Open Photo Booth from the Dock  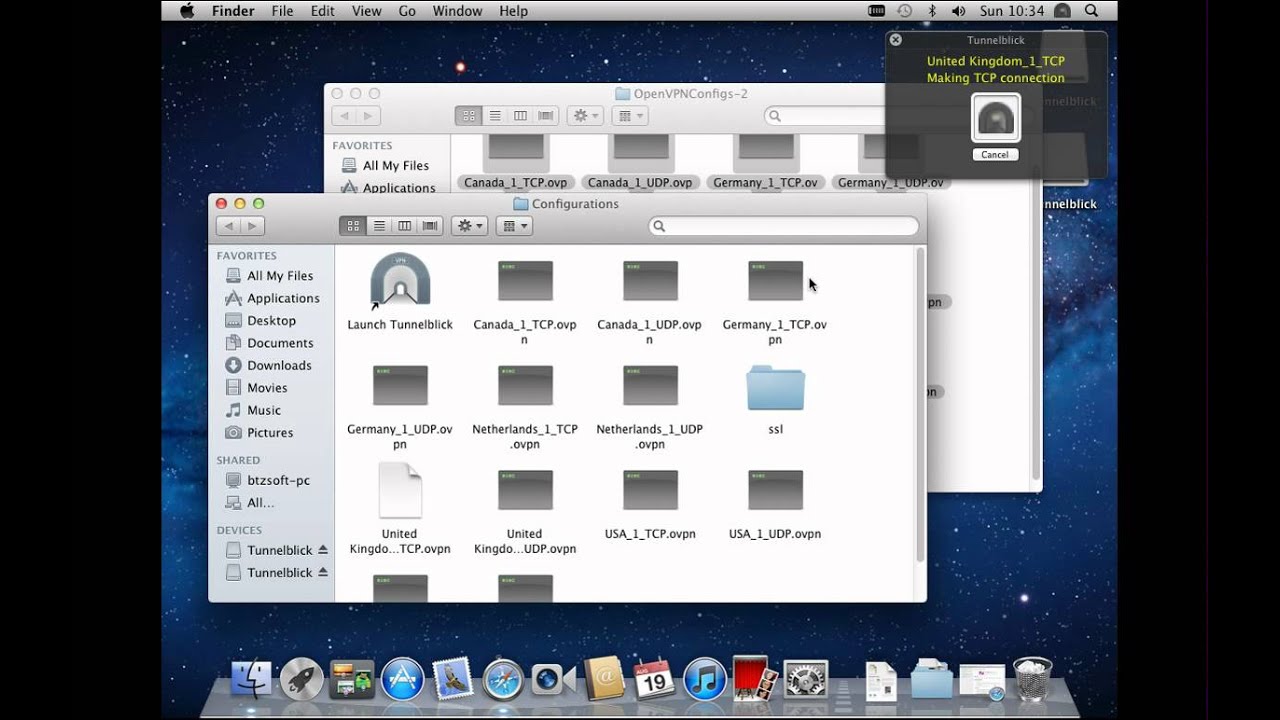[755, 679]
